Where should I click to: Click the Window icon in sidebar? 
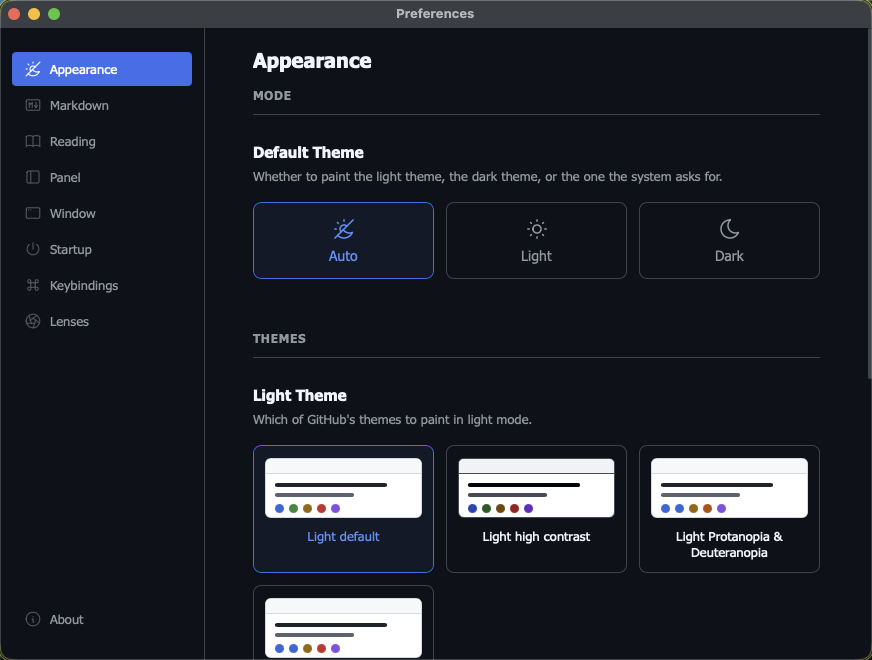[x=33, y=213]
